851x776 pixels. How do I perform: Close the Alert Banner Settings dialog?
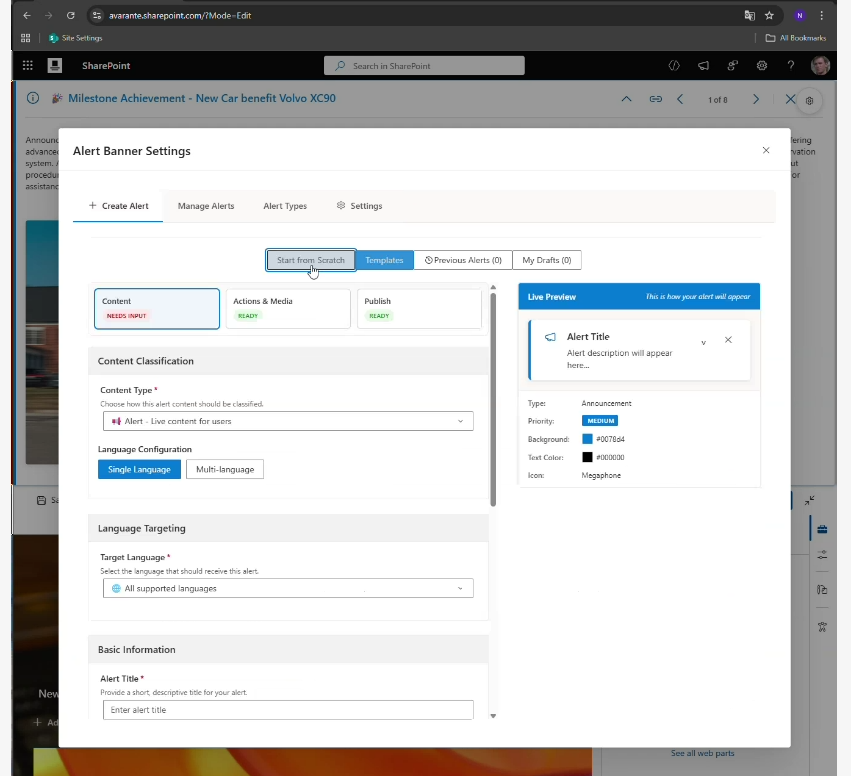click(766, 150)
